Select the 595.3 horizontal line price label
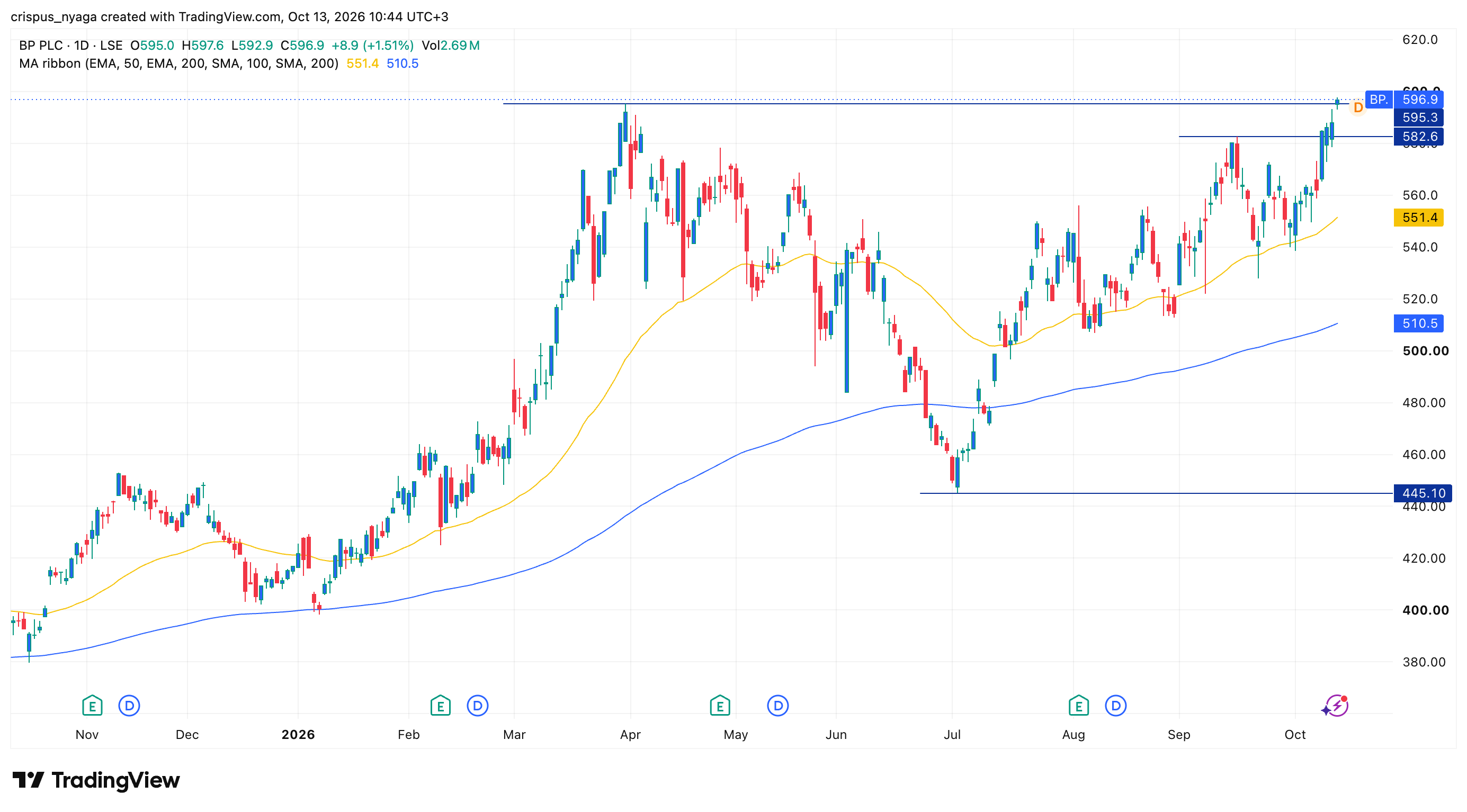The height and width of the screenshot is (812, 1467). pyautogui.click(x=1419, y=118)
